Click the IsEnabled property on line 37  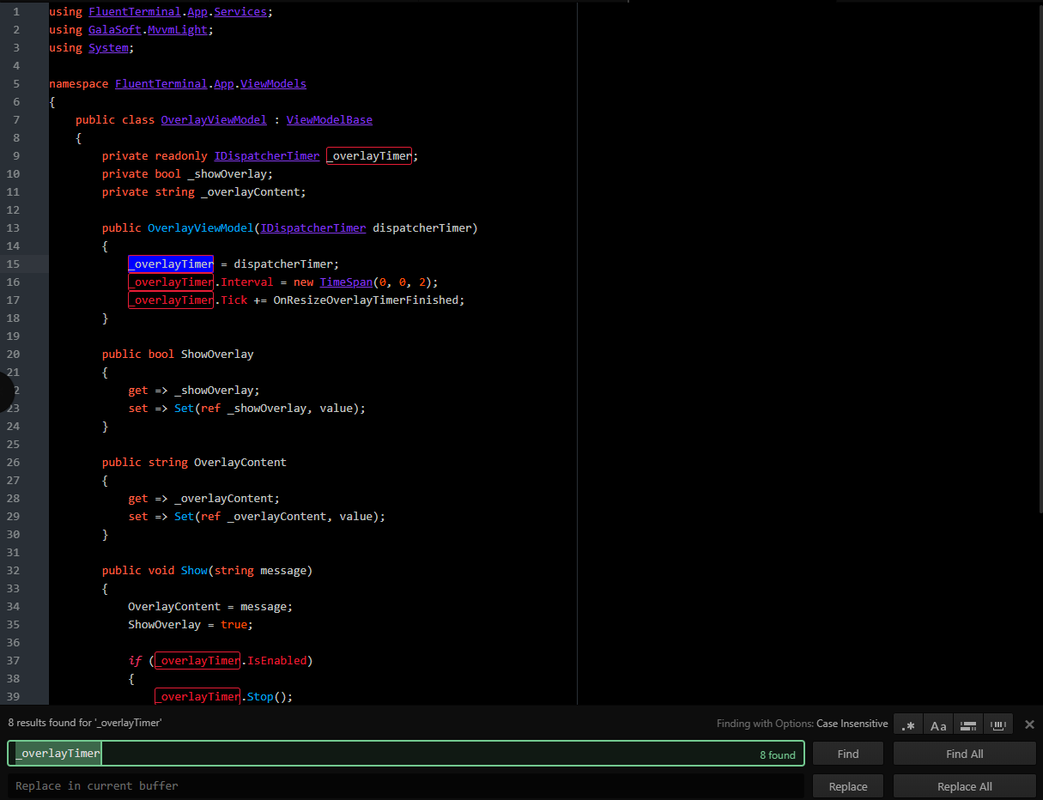click(277, 660)
